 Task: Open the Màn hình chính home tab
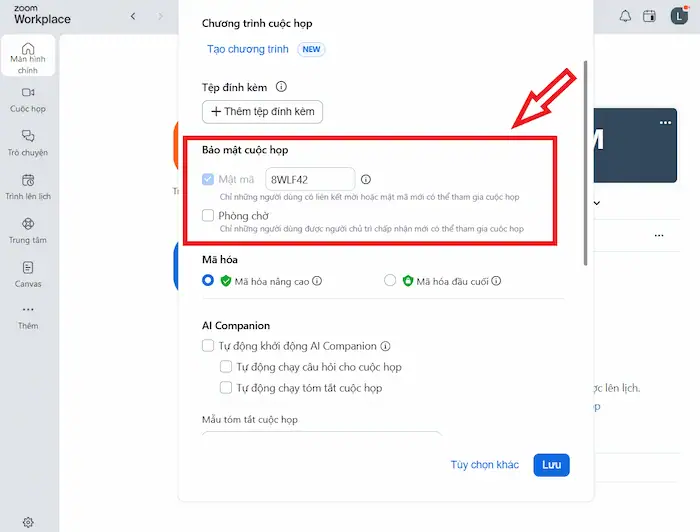click(x=28, y=56)
